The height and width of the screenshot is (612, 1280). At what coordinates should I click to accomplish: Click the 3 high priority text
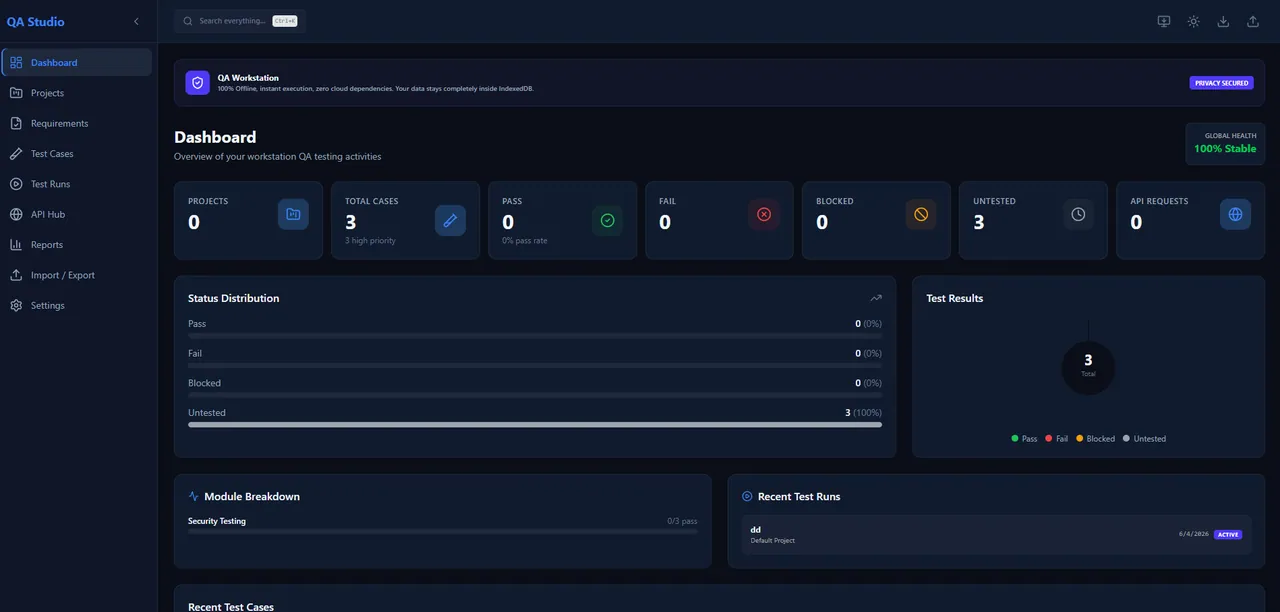(370, 241)
